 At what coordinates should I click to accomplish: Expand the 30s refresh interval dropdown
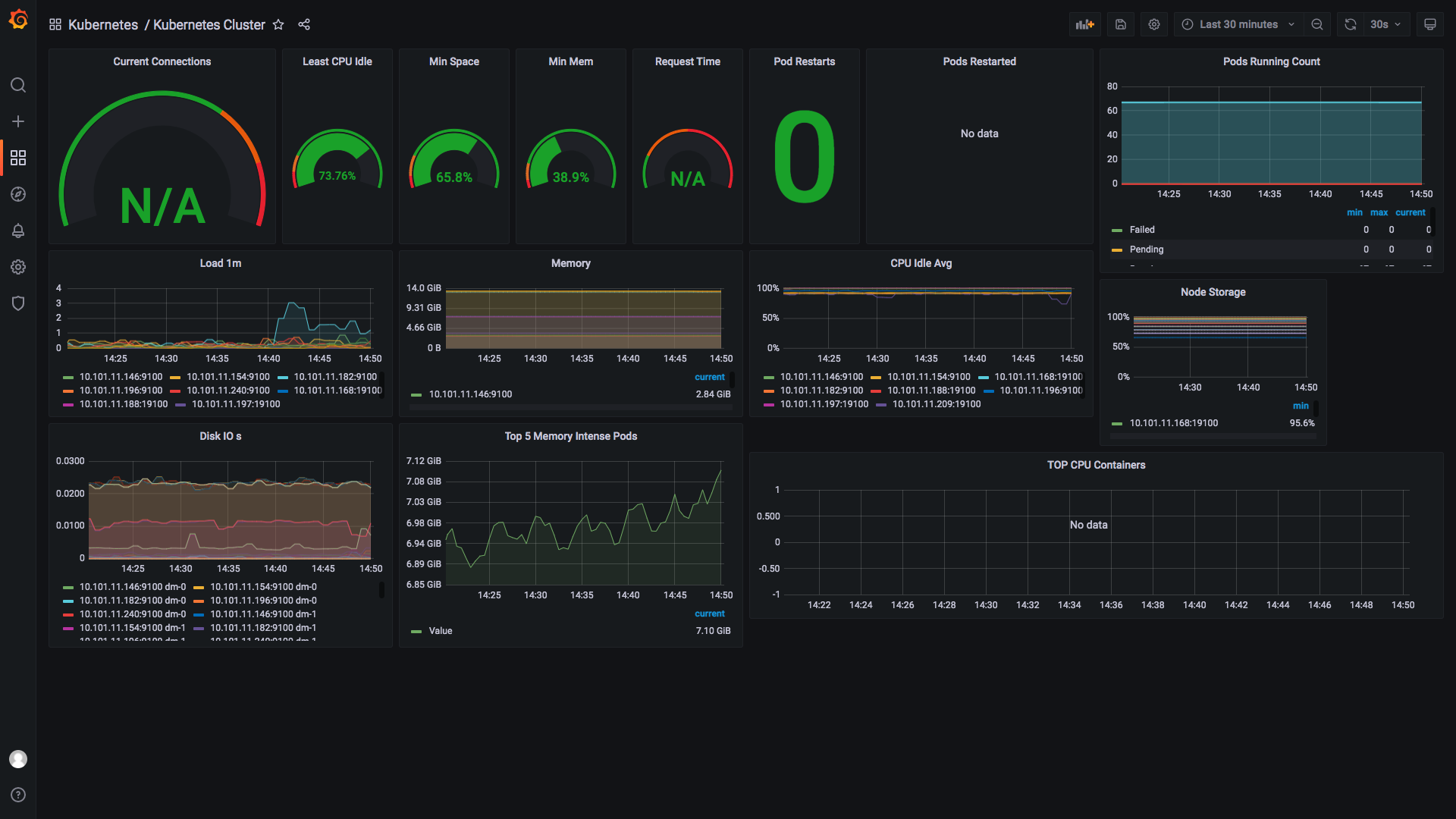pos(1386,24)
